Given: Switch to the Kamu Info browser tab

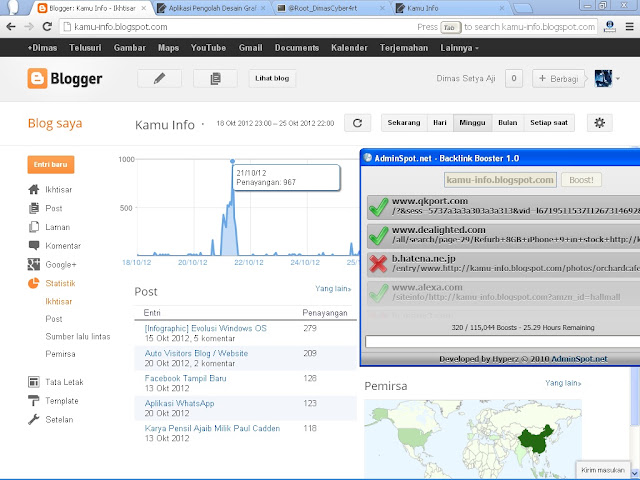Looking at the screenshot, I should pyautogui.click(x=449, y=8).
